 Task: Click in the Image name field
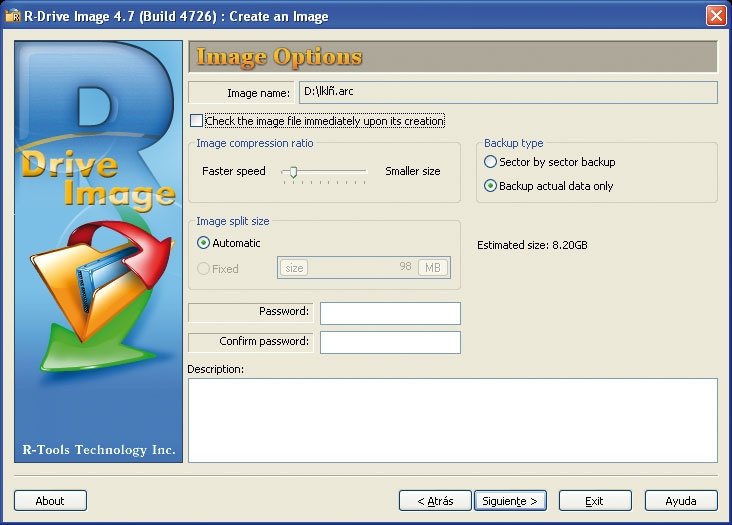point(508,92)
